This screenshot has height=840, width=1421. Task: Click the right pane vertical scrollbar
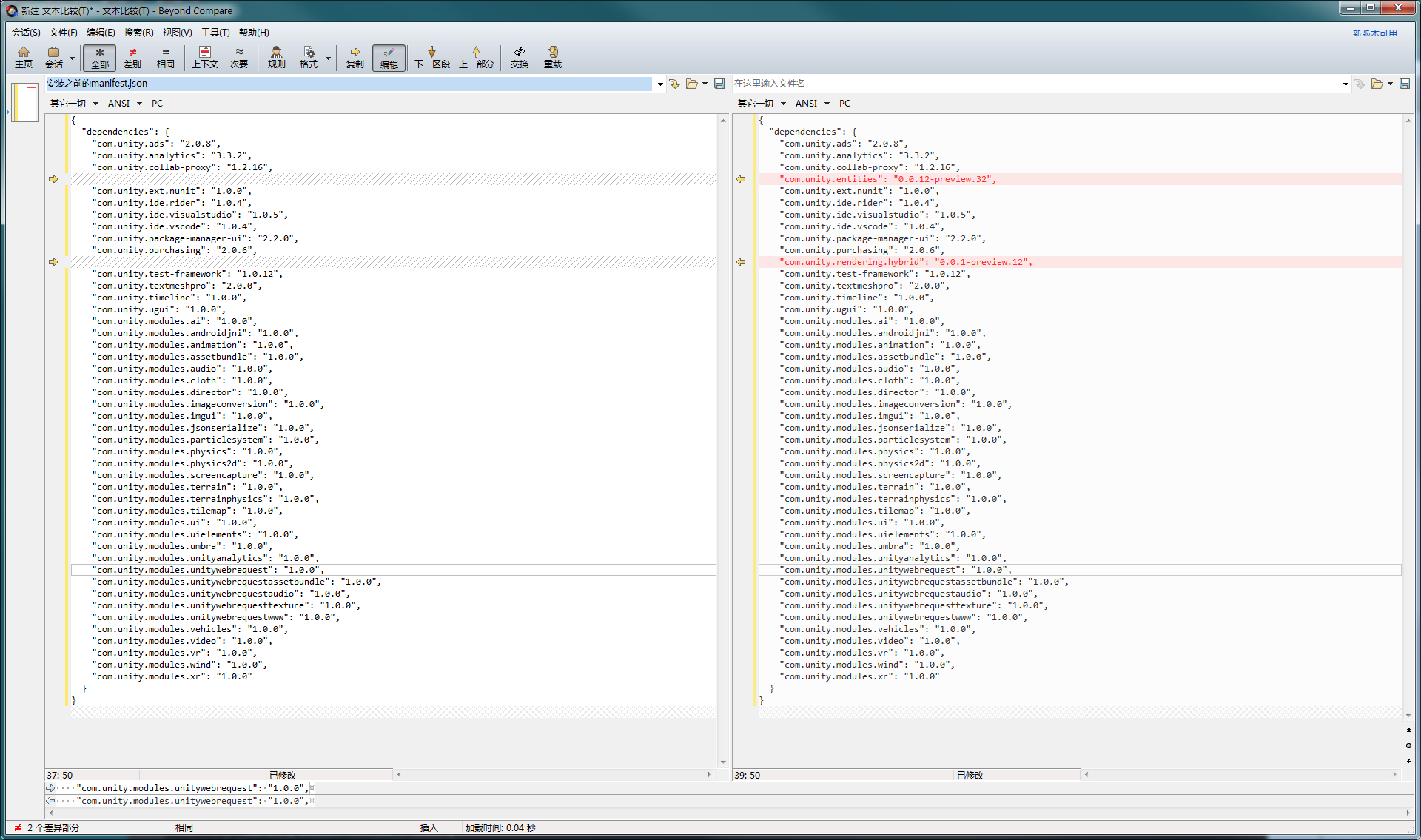click(x=1408, y=416)
